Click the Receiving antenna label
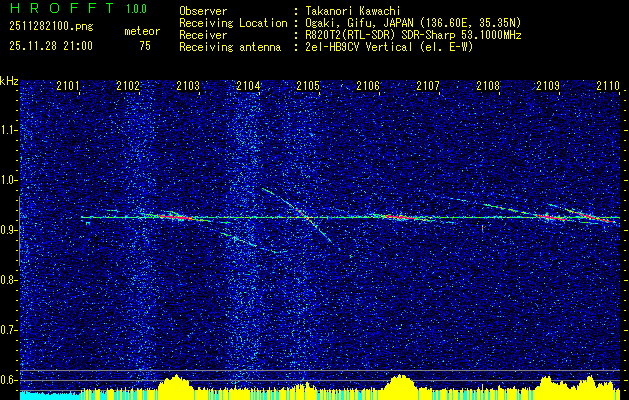629x400 pixels. tap(230, 47)
